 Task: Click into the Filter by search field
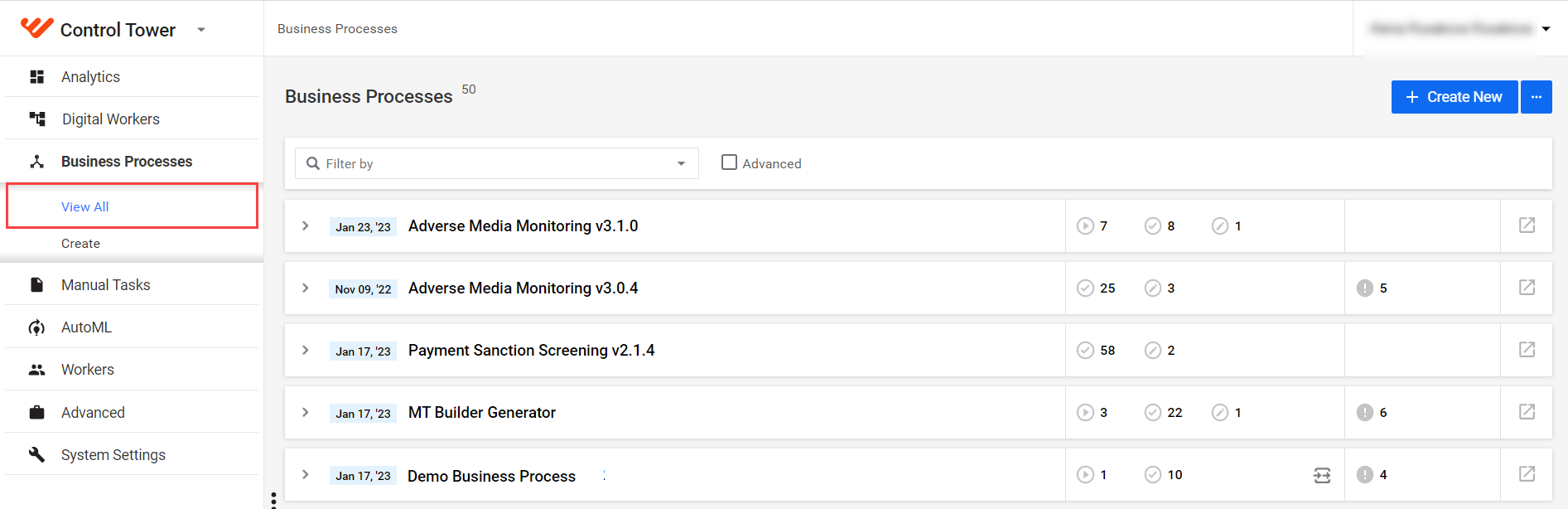497,163
